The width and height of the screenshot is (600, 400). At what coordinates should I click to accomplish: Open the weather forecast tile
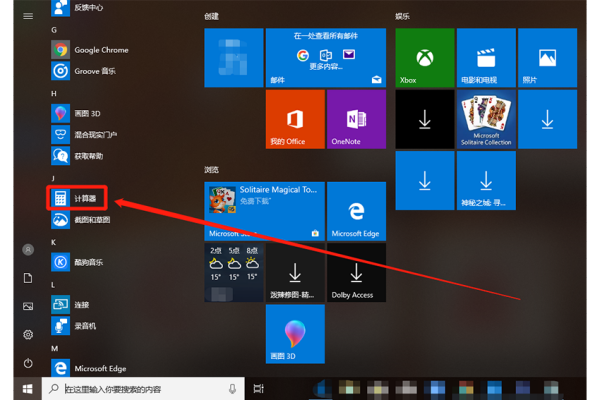click(234, 273)
